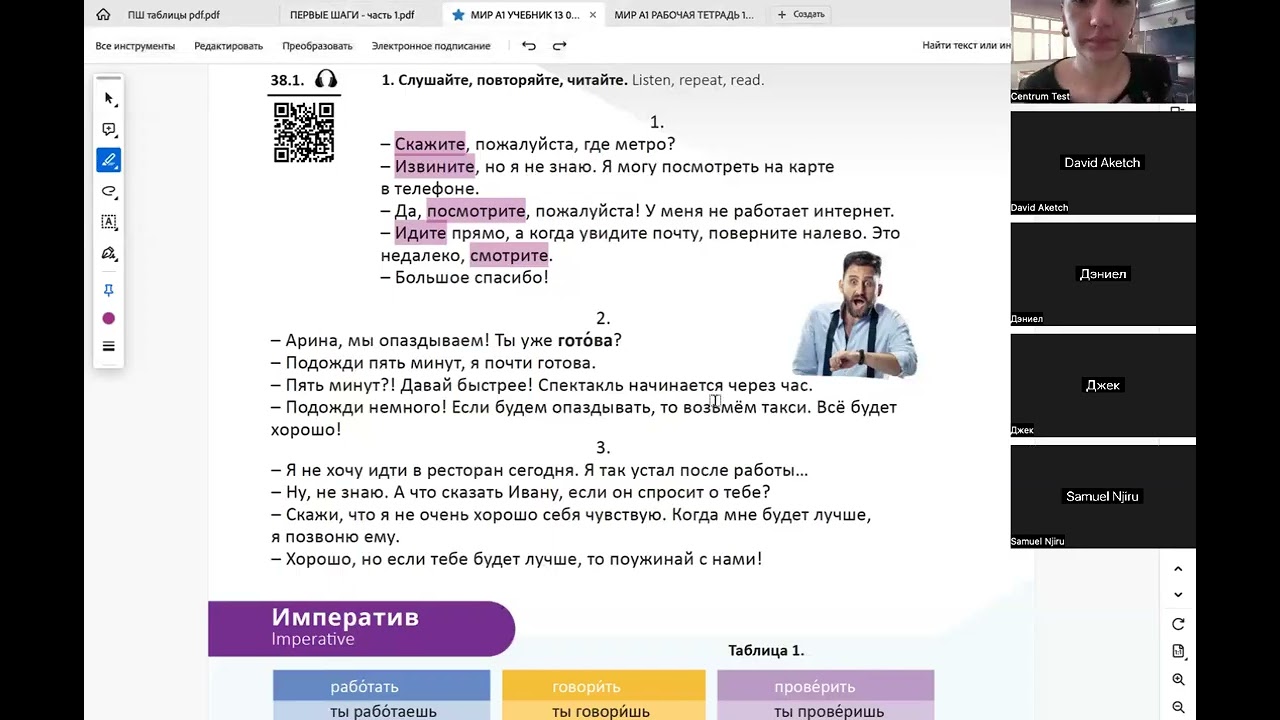Go to previous page with up chevron

[1178, 569]
